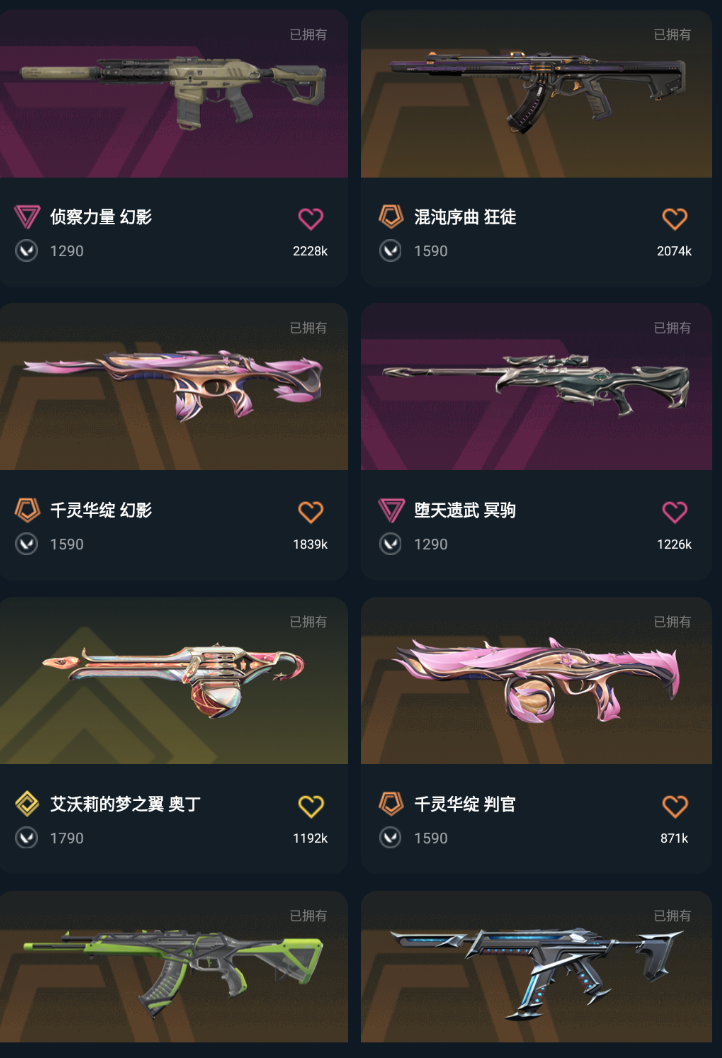Like the 侦察力量 幻影 skin with heart
Image resolution: width=722 pixels, height=1058 pixels.
(310, 219)
